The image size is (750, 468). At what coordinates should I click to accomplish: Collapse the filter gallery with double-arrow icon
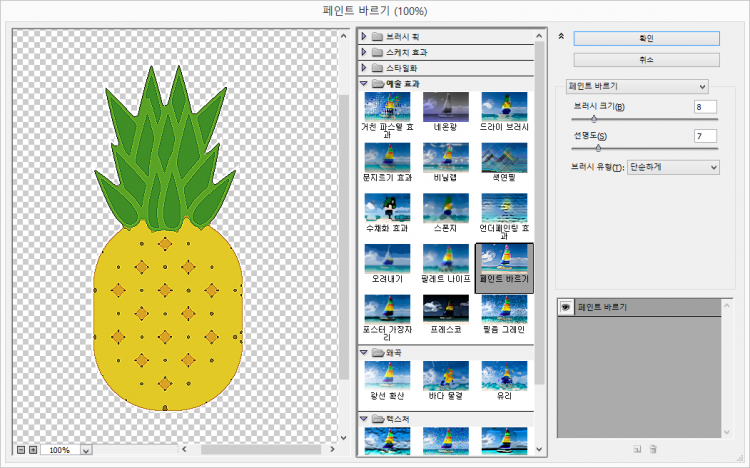point(562,36)
